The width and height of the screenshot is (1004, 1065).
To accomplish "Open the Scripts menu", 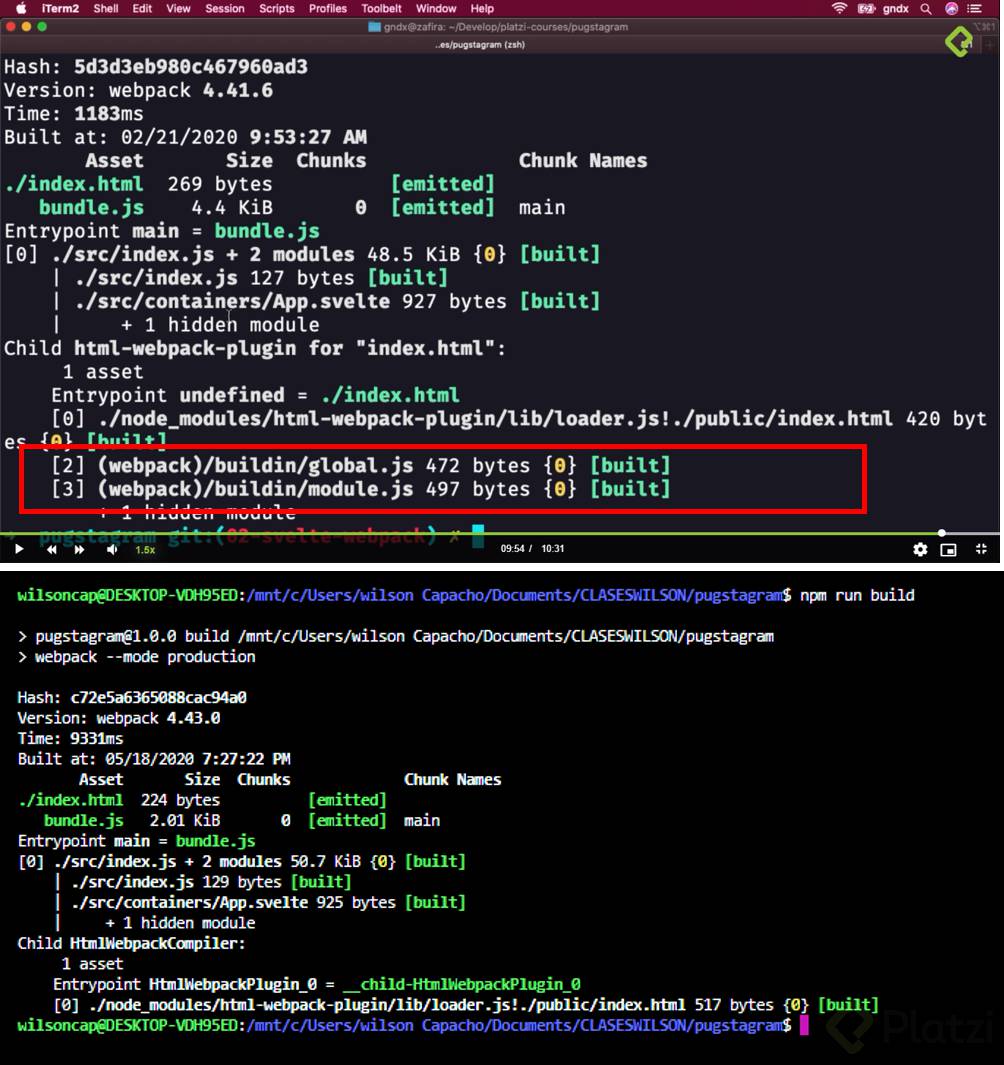I will [x=276, y=8].
